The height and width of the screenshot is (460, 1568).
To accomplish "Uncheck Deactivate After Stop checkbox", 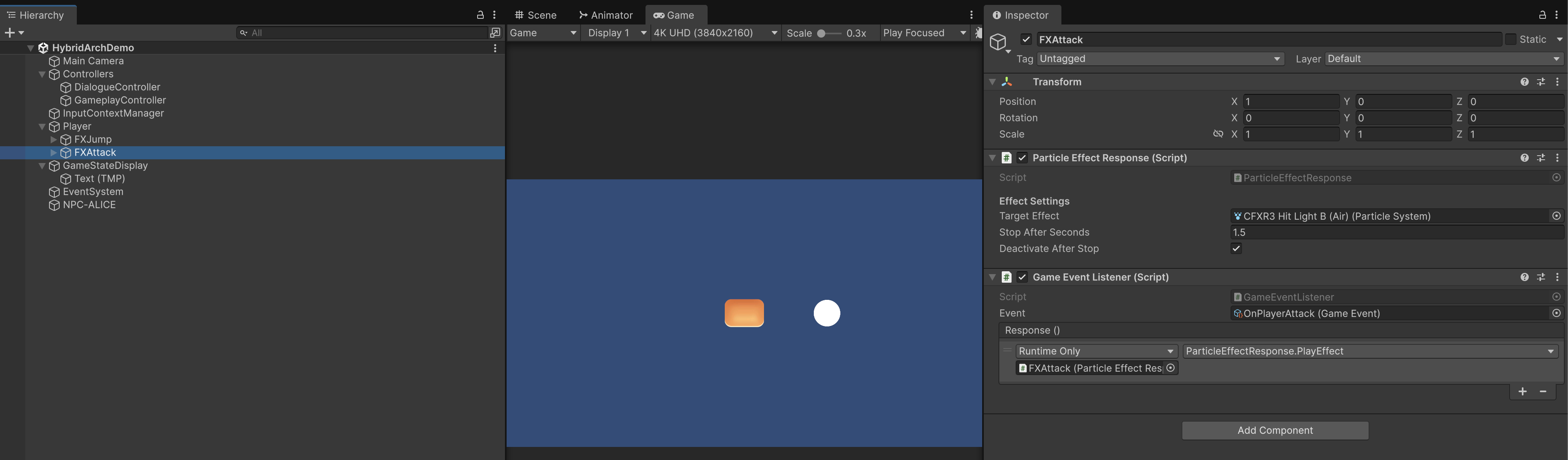I will click(x=1236, y=248).
